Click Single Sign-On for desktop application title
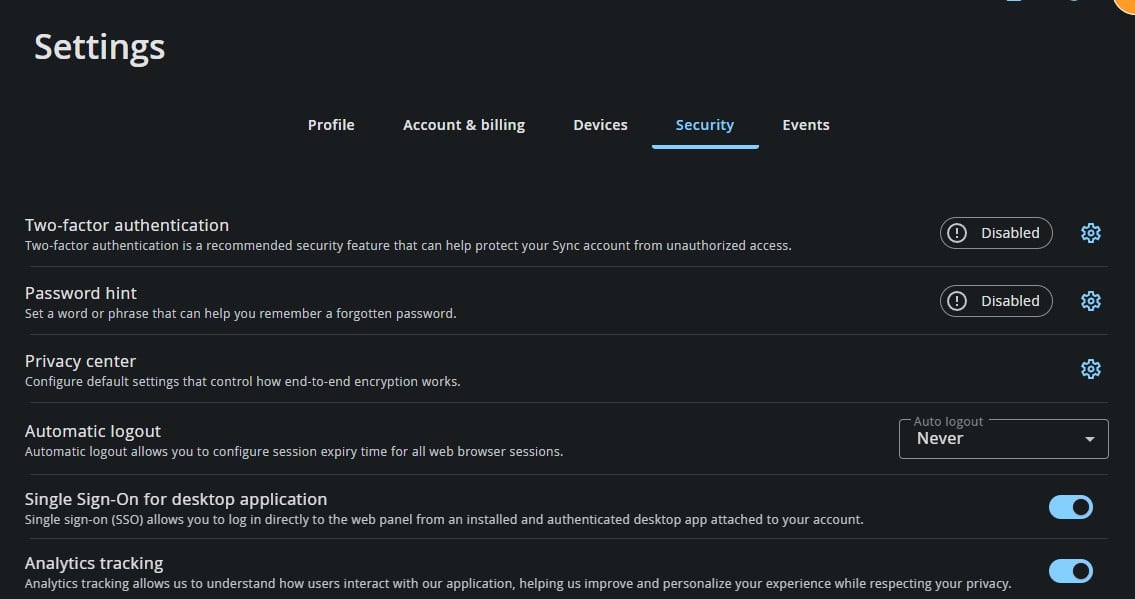 (176, 499)
